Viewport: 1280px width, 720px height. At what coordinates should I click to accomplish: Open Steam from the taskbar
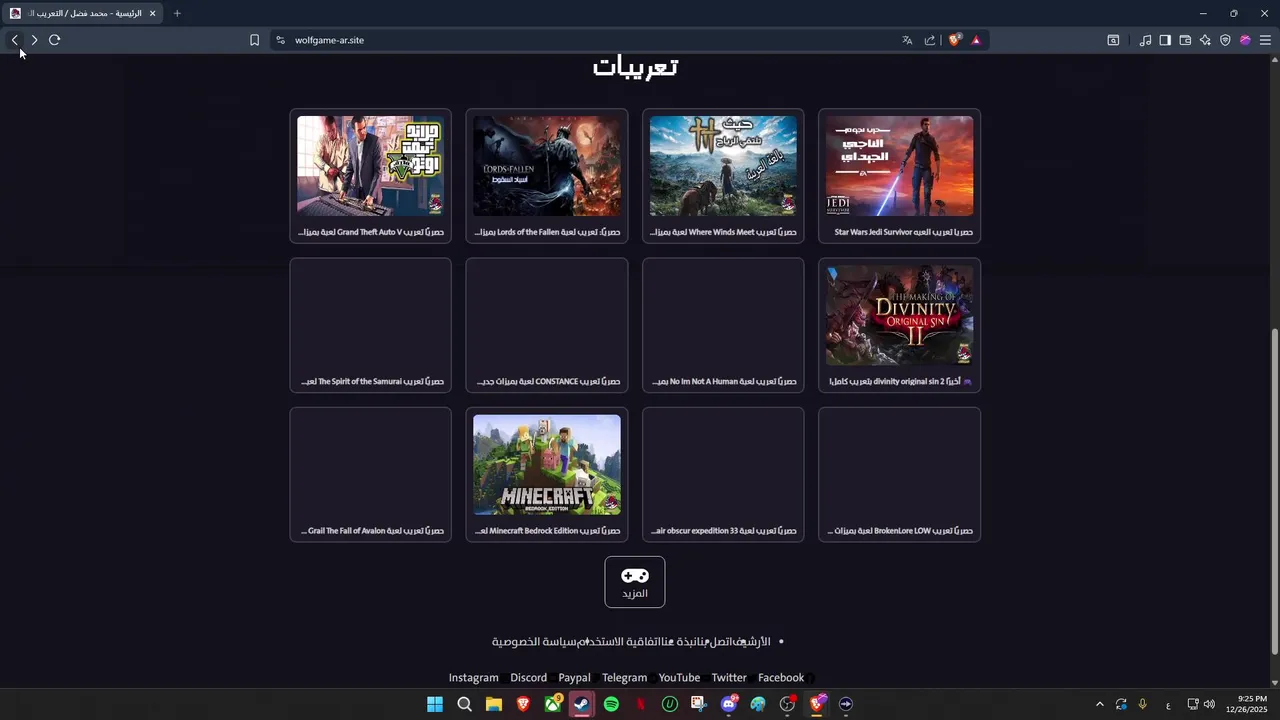[x=582, y=704]
